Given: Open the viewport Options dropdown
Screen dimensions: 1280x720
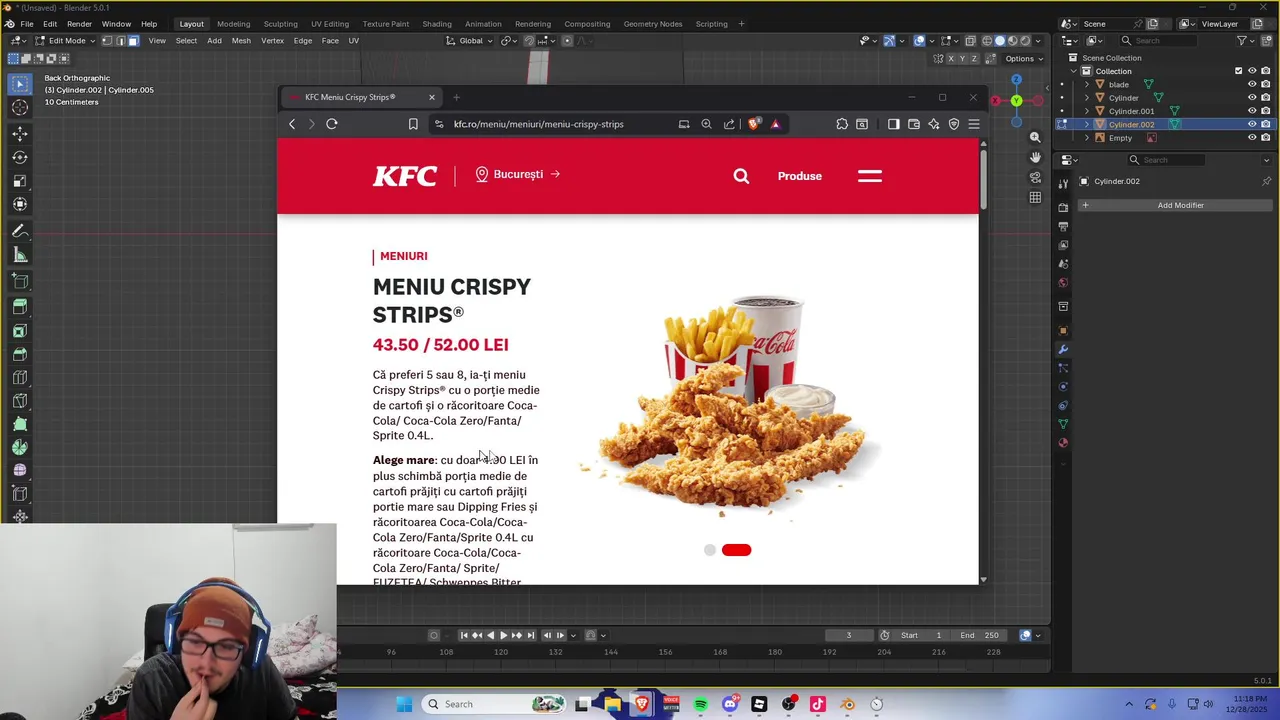Looking at the screenshot, I should point(1025,59).
